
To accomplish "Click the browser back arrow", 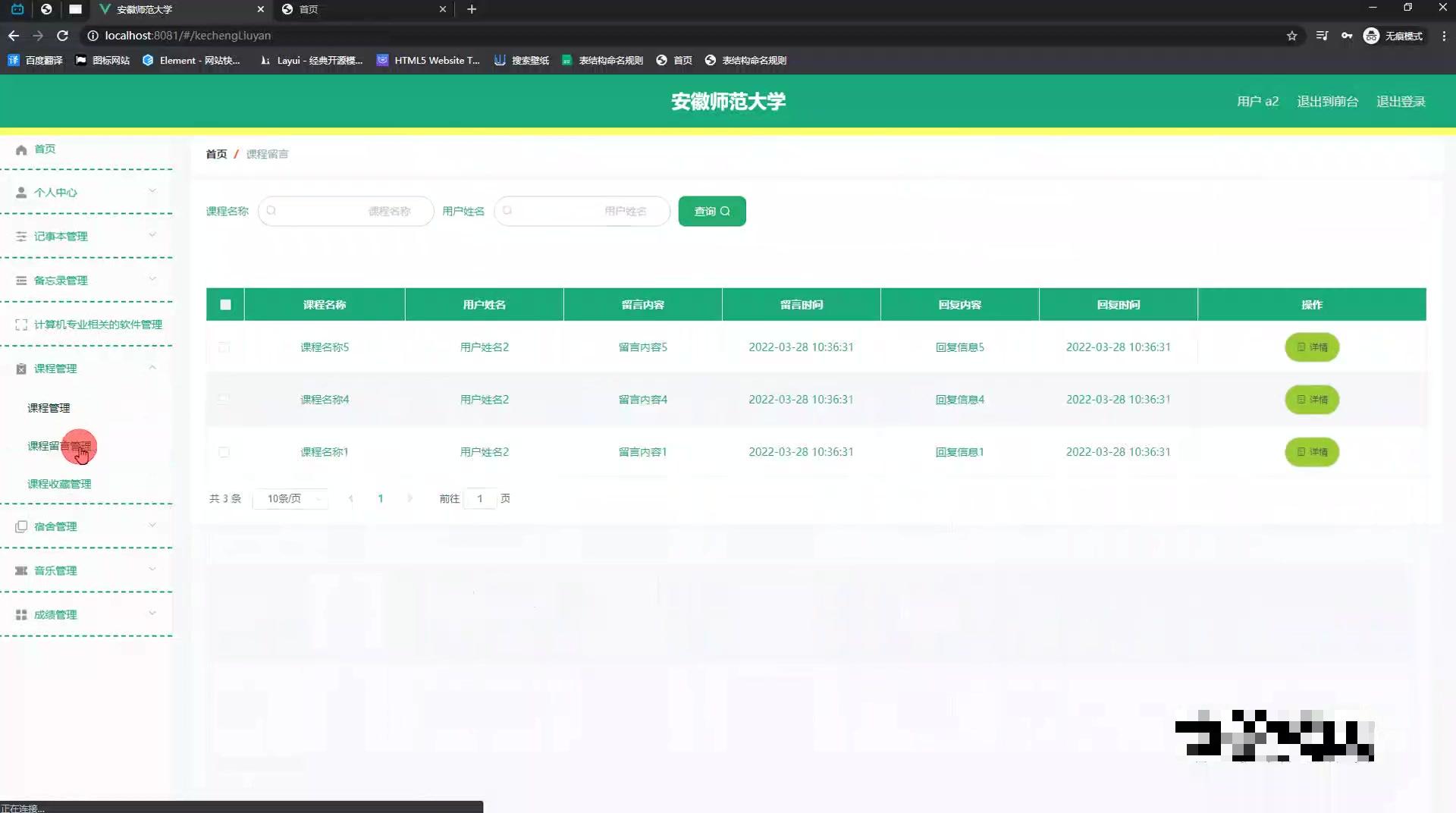I will [x=14, y=36].
